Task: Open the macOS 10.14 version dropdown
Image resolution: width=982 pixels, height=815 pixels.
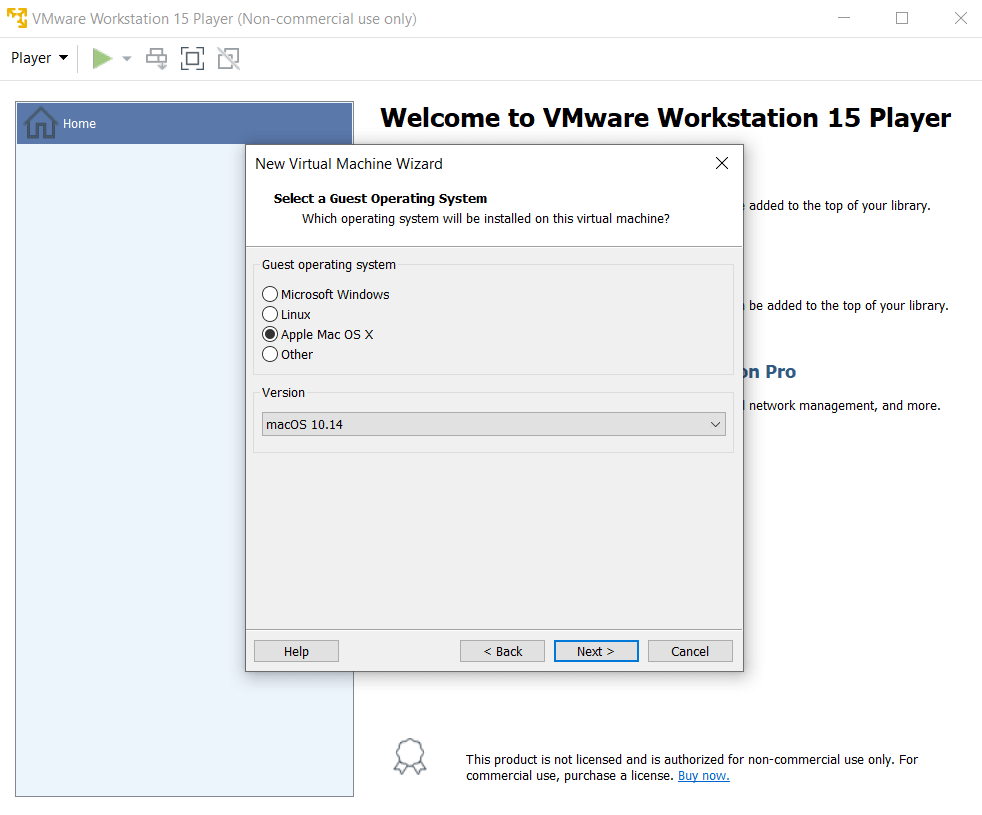Action: point(494,424)
